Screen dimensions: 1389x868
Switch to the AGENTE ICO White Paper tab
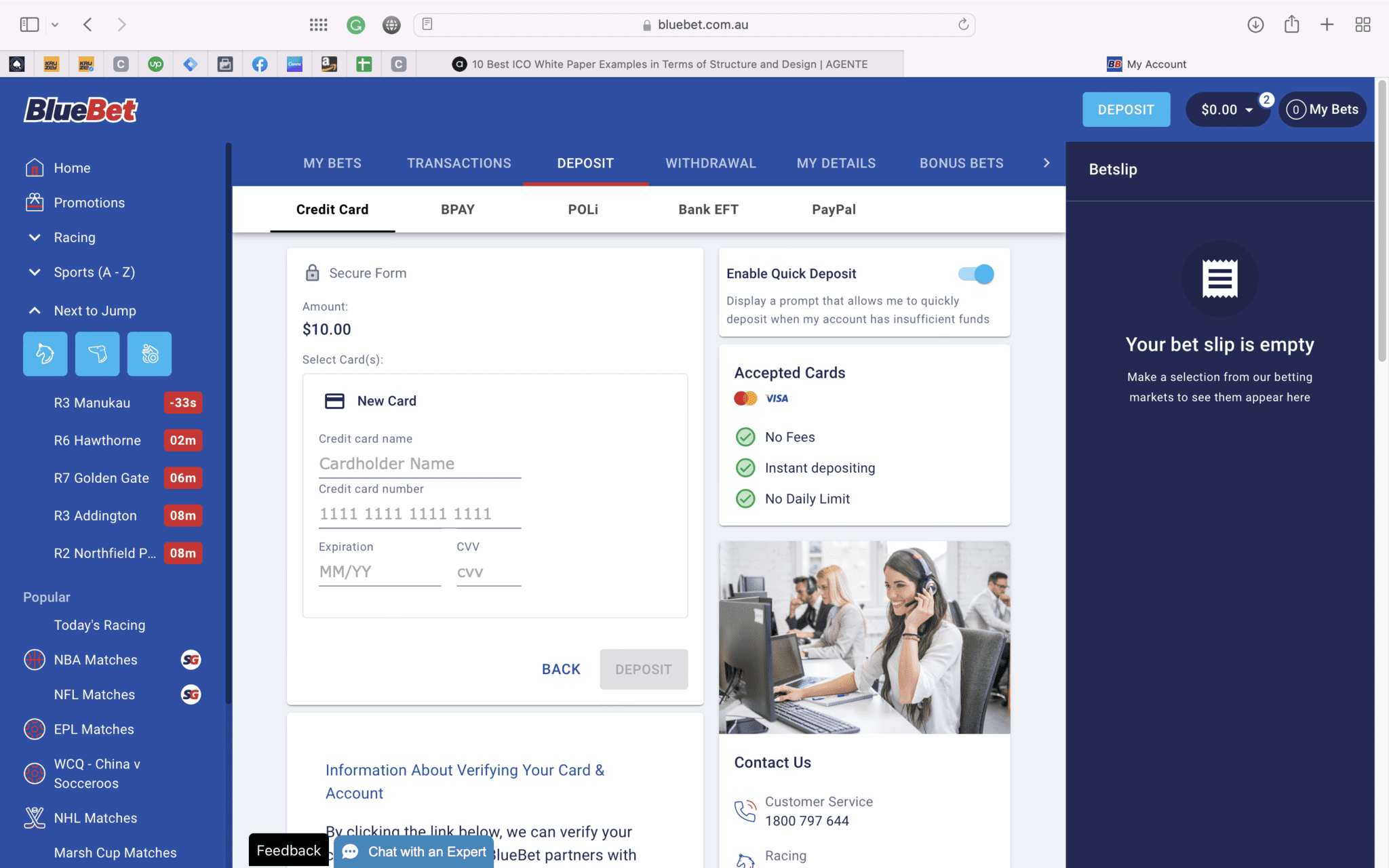click(x=660, y=64)
